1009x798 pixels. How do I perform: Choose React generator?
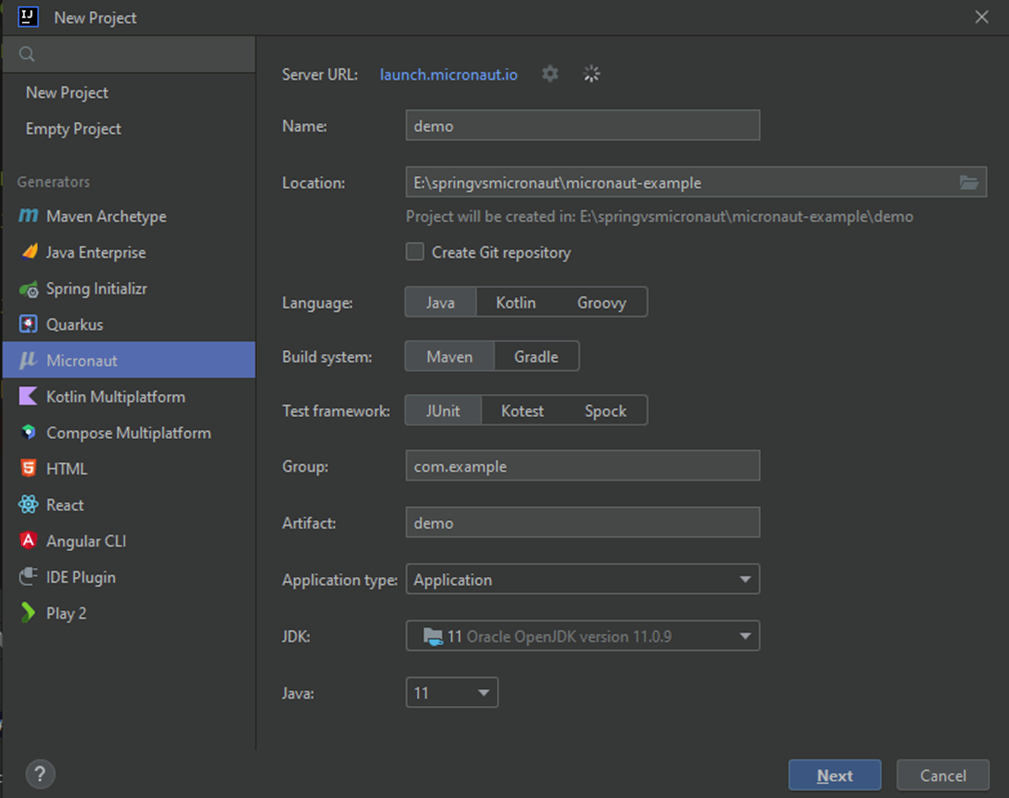(129, 505)
